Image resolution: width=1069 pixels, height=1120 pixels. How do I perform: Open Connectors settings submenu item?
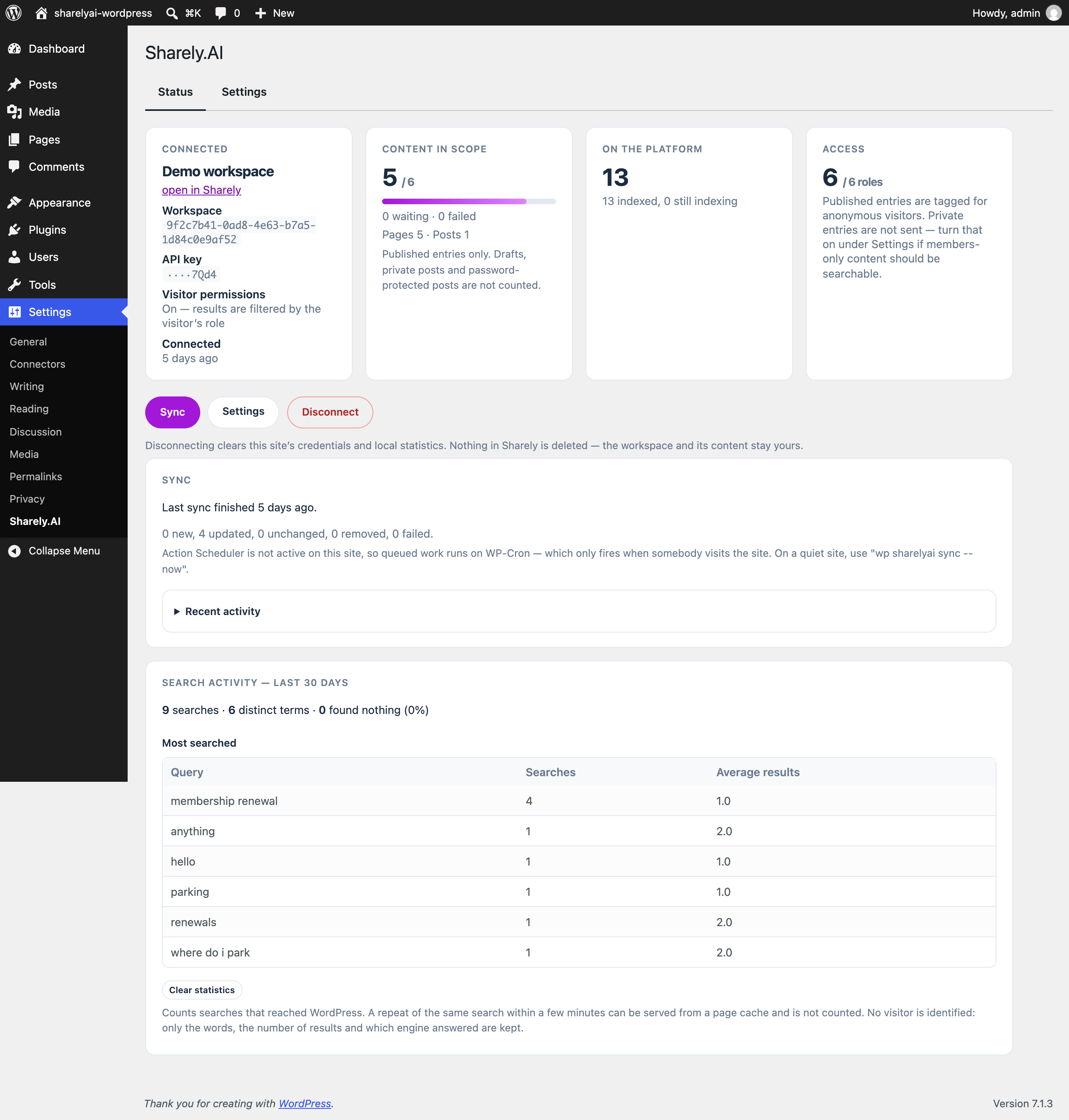37,364
